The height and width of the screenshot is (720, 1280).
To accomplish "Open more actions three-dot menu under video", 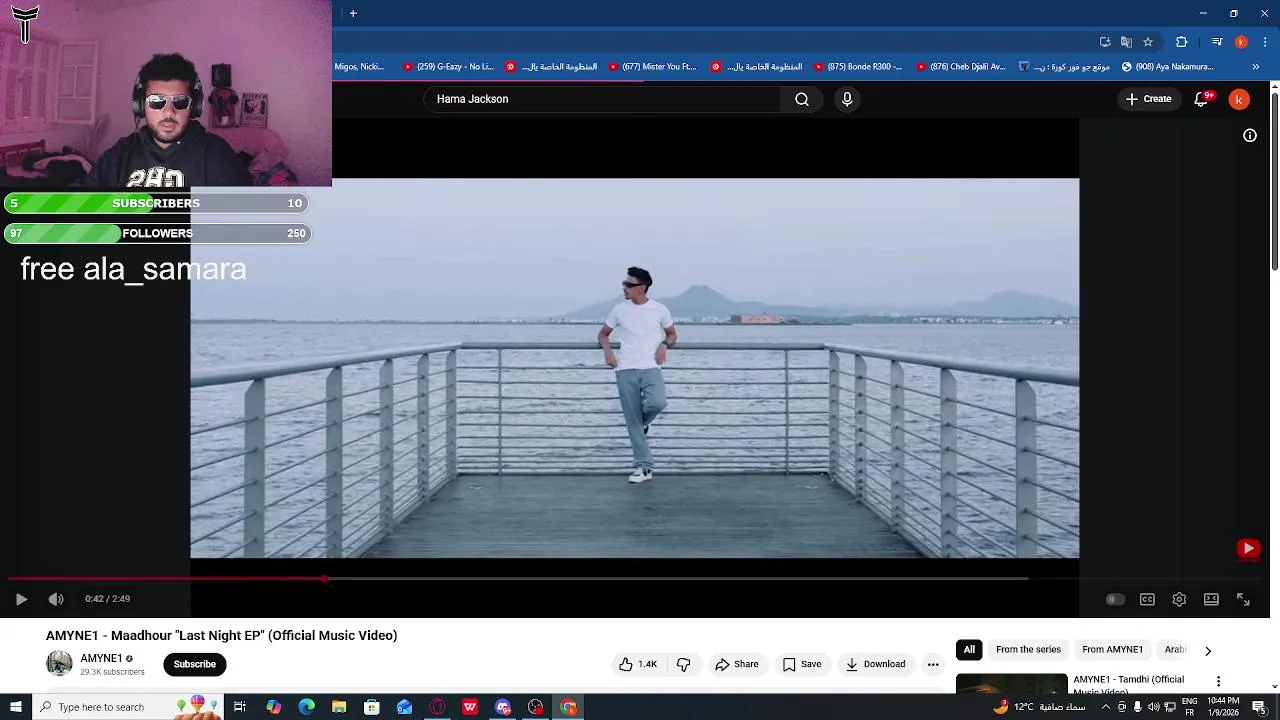I will 933,664.
